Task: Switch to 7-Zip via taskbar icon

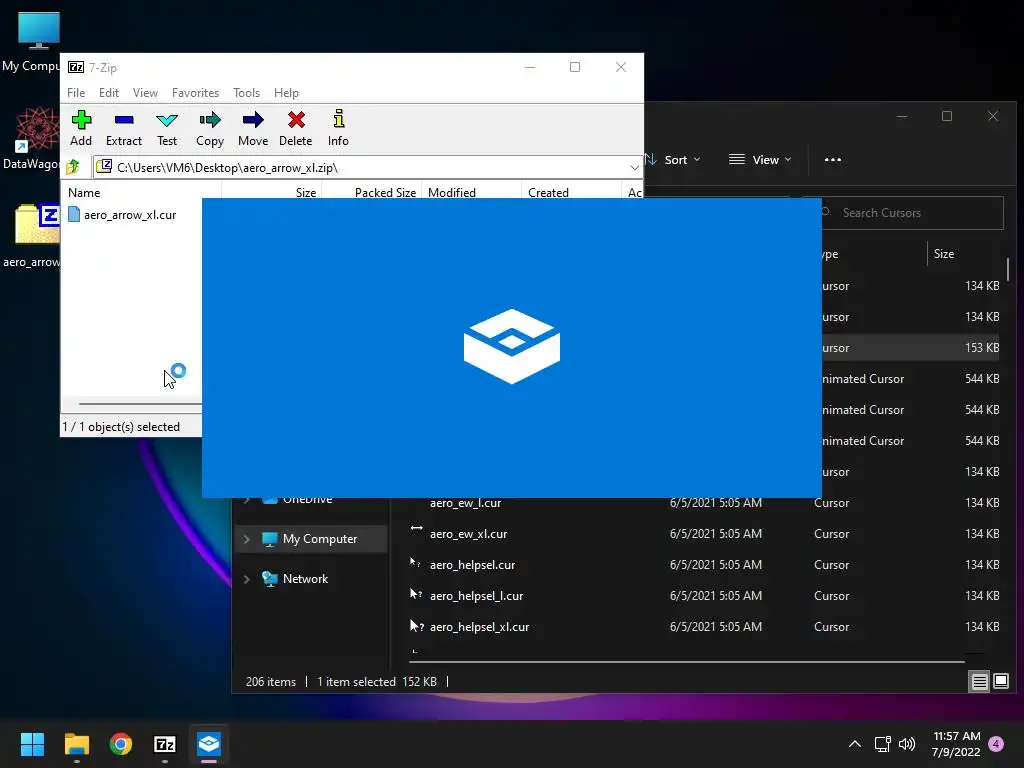Action: 165,744
